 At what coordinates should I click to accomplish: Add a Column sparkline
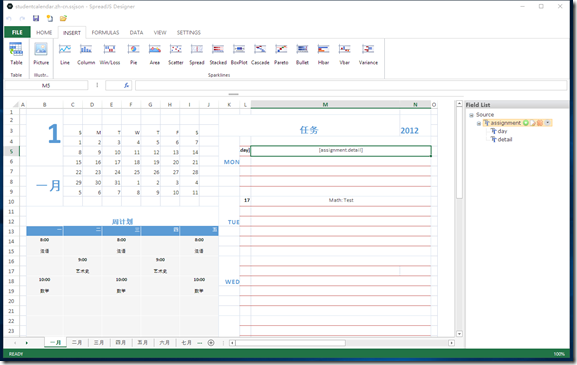[86, 54]
